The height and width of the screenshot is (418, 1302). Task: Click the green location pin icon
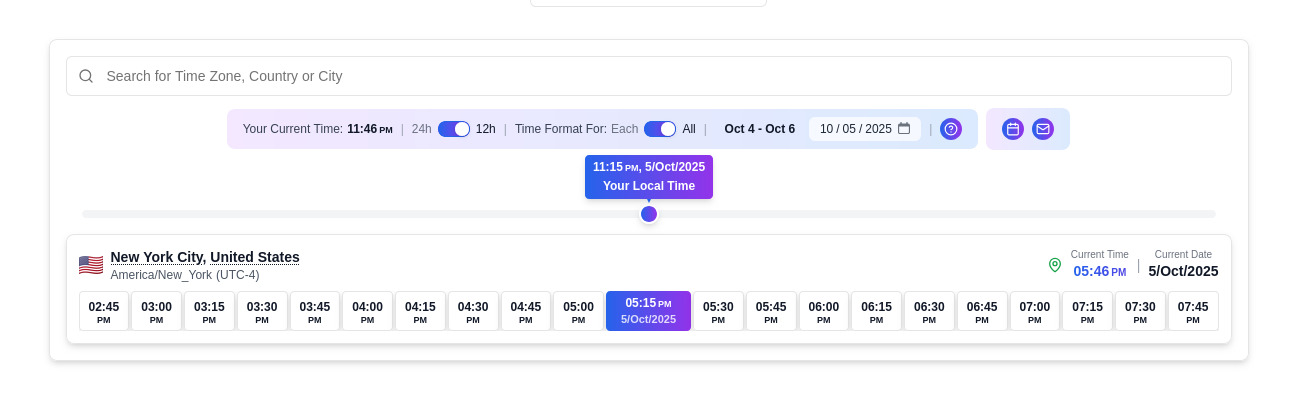pos(1054,265)
